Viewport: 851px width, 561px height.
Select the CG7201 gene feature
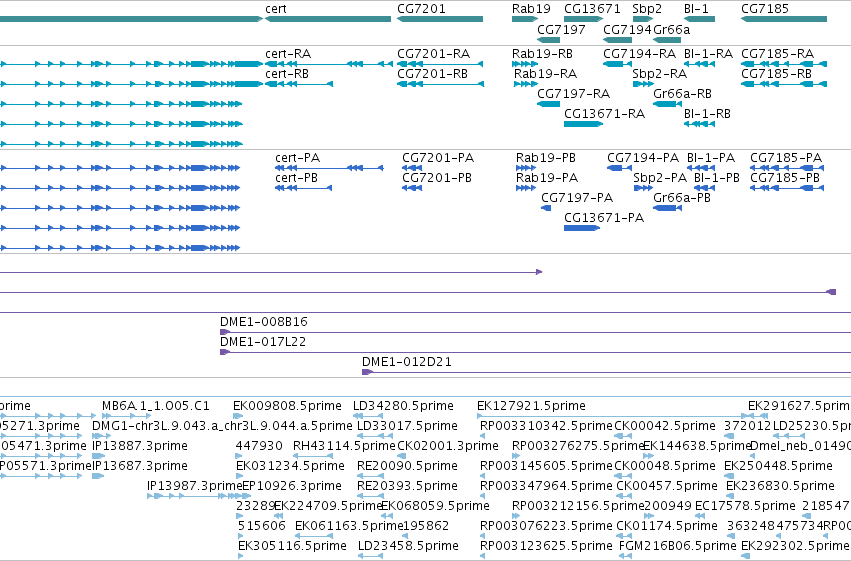(x=440, y=19)
